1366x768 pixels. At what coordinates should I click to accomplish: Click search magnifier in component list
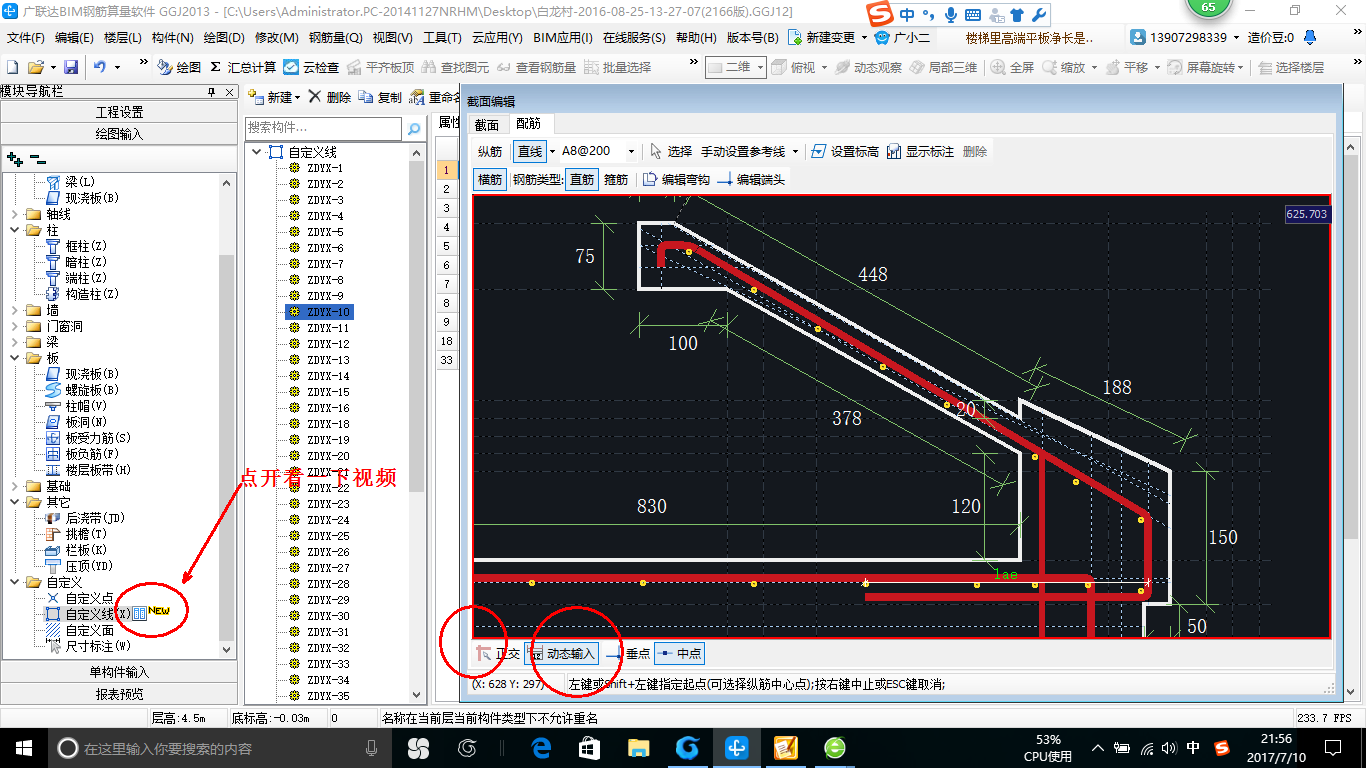413,129
